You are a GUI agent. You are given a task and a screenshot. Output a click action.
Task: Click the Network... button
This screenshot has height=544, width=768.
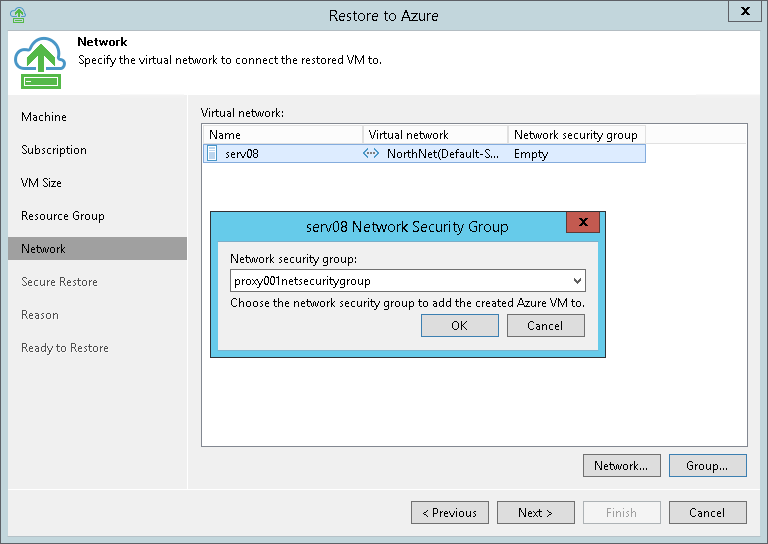click(x=622, y=466)
